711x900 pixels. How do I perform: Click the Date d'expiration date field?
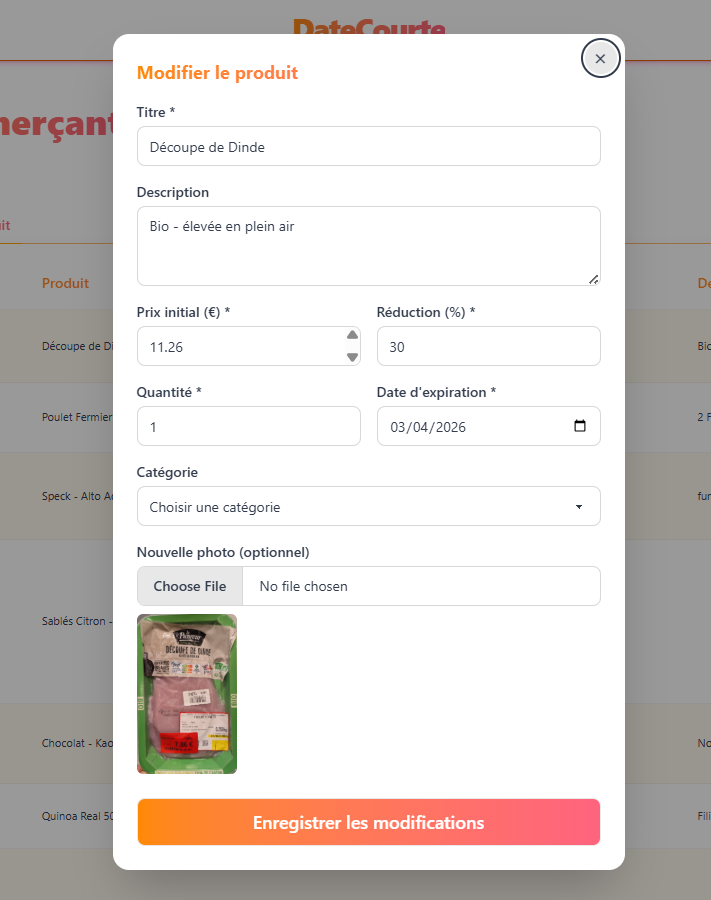488,426
